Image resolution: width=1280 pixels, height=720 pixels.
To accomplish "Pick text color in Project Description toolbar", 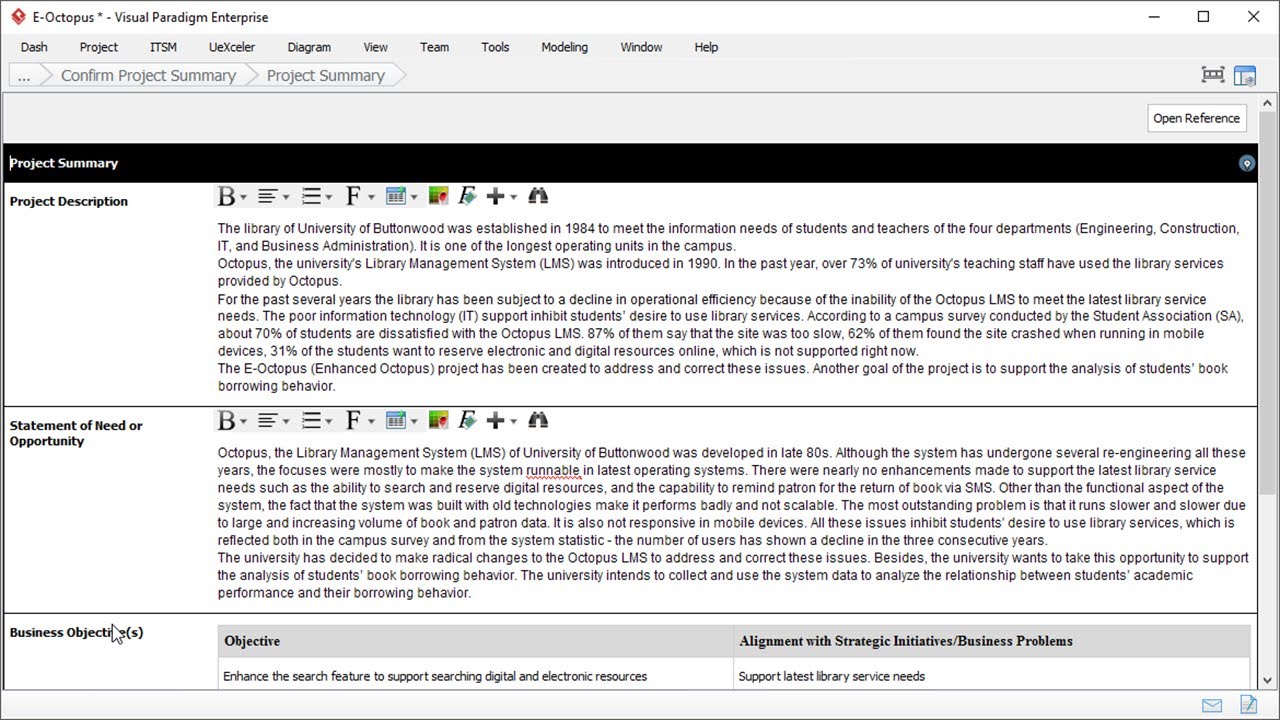I will tap(438, 196).
